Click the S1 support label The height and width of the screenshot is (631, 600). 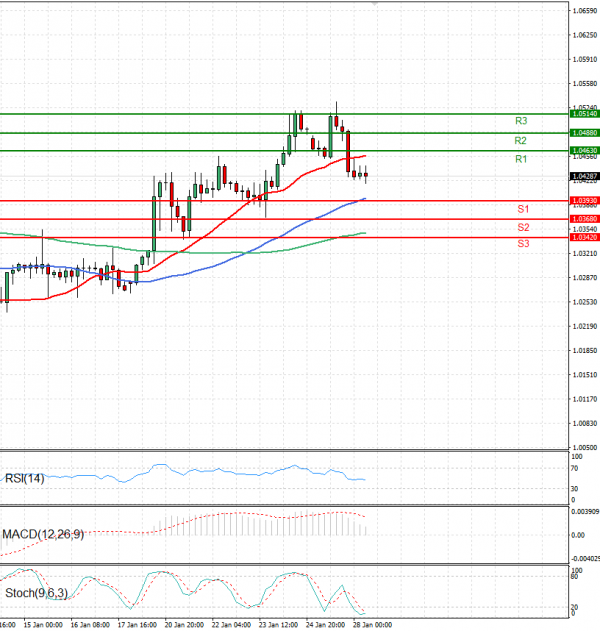click(x=523, y=209)
